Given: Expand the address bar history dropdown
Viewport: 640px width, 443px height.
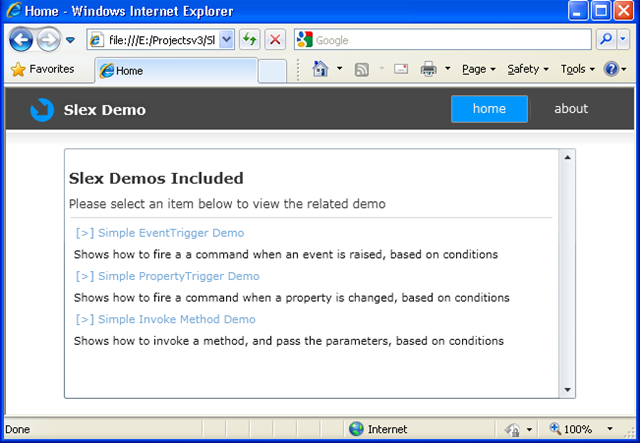Looking at the screenshot, I should point(227,40).
